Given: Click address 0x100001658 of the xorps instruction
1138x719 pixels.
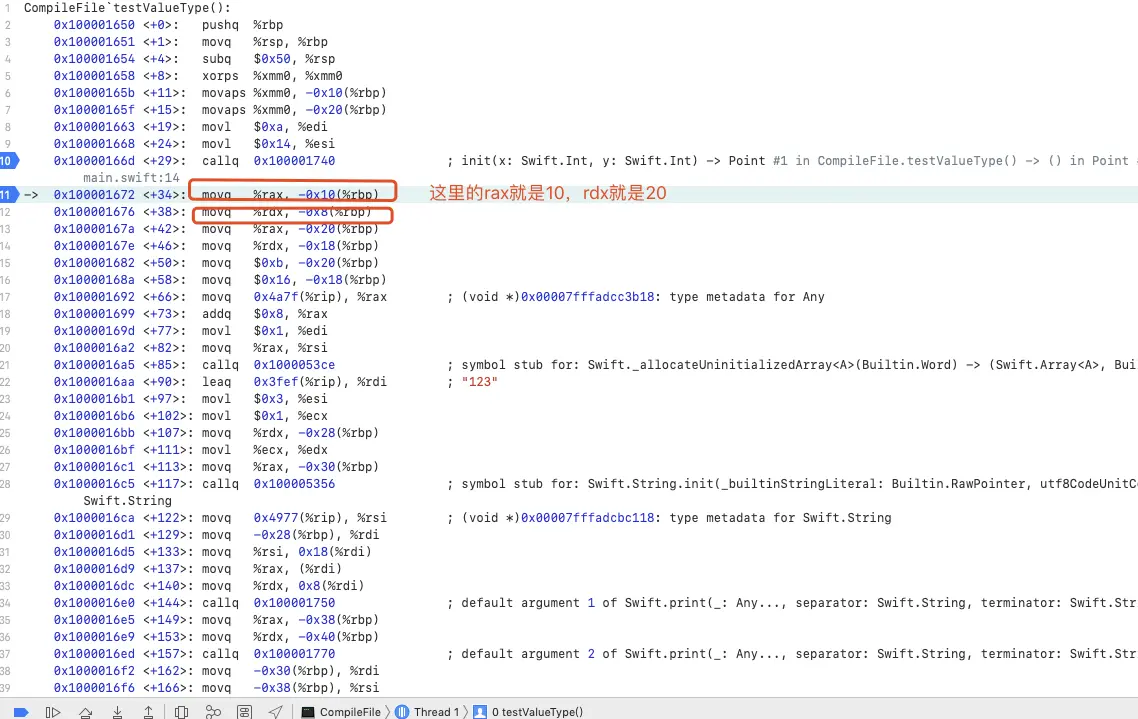Looking at the screenshot, I should click(x=94, y=75).
